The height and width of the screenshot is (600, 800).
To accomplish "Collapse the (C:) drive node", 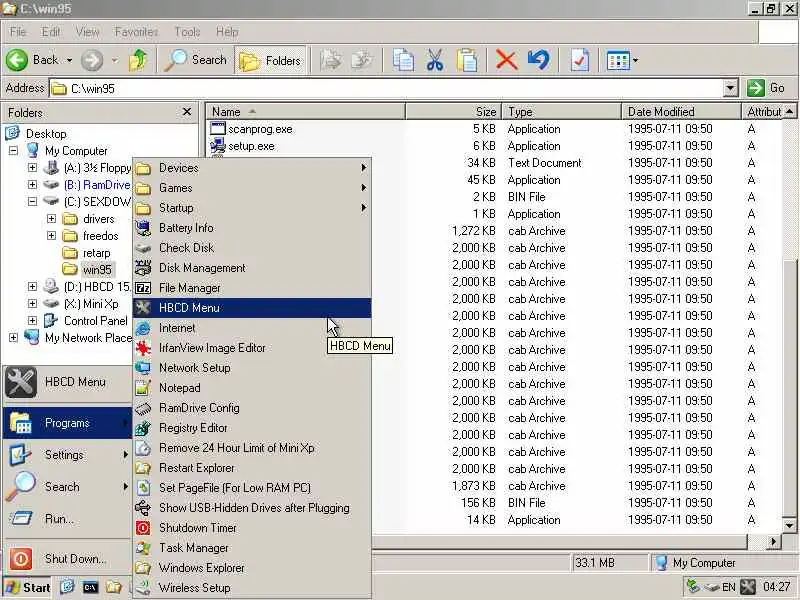I will point(32,202).
